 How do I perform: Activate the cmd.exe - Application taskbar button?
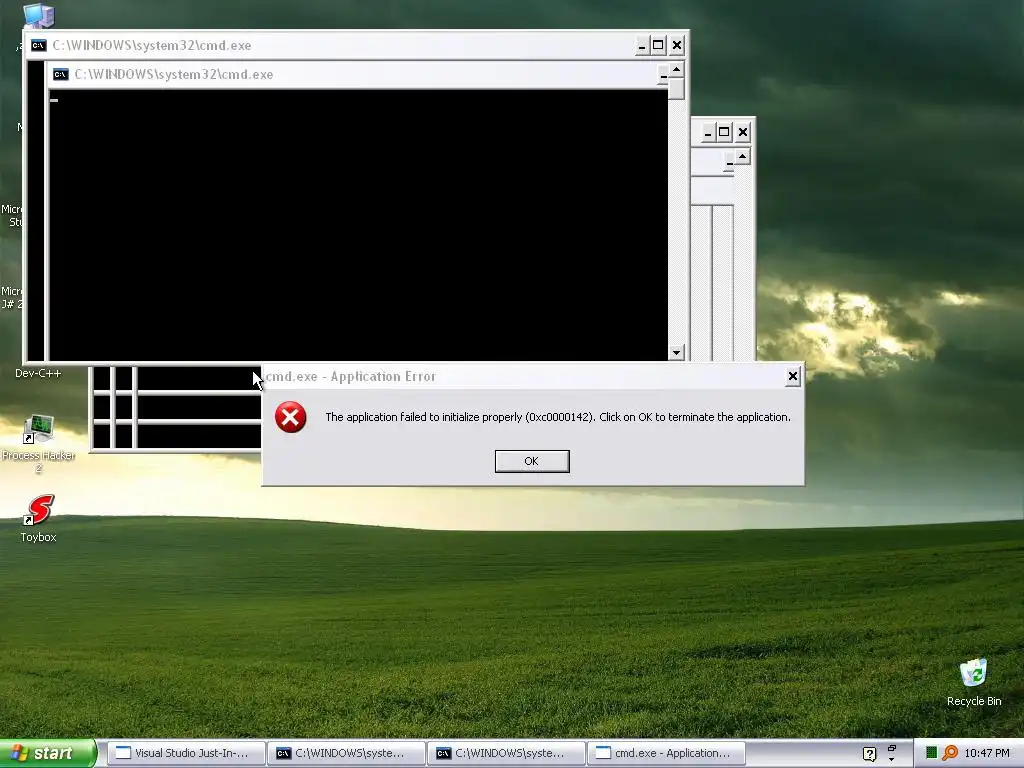[666, 753]
